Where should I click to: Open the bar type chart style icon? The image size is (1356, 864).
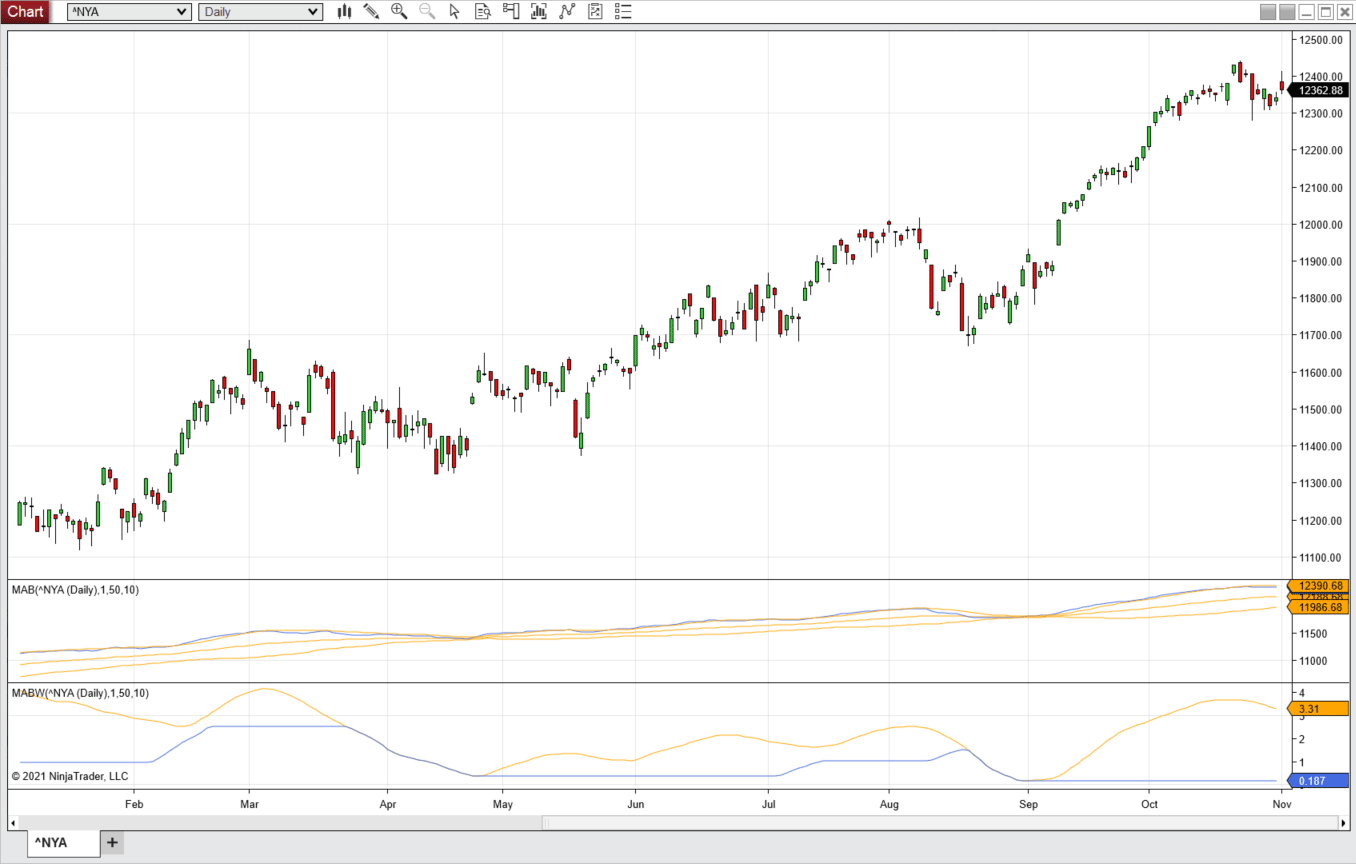pos(345,11)
